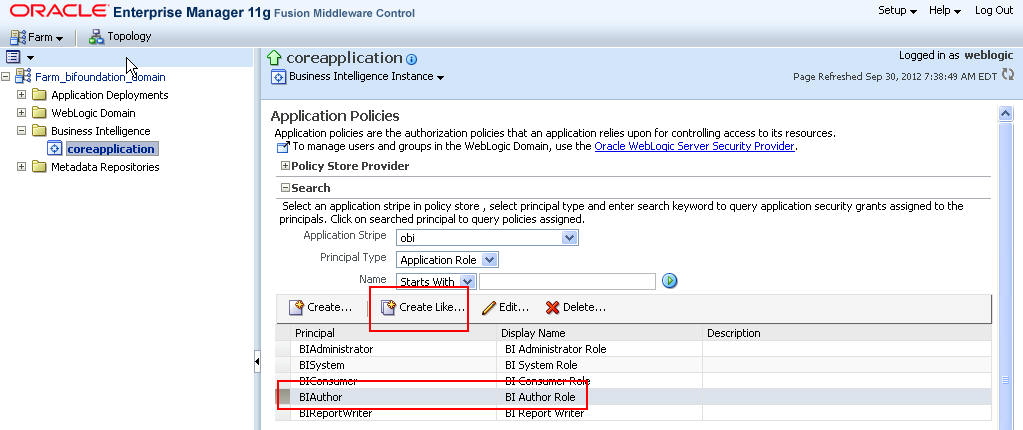The height and width of the screenshot is (430, 1023).
Task: Open the Topology view
Action: 120,37
